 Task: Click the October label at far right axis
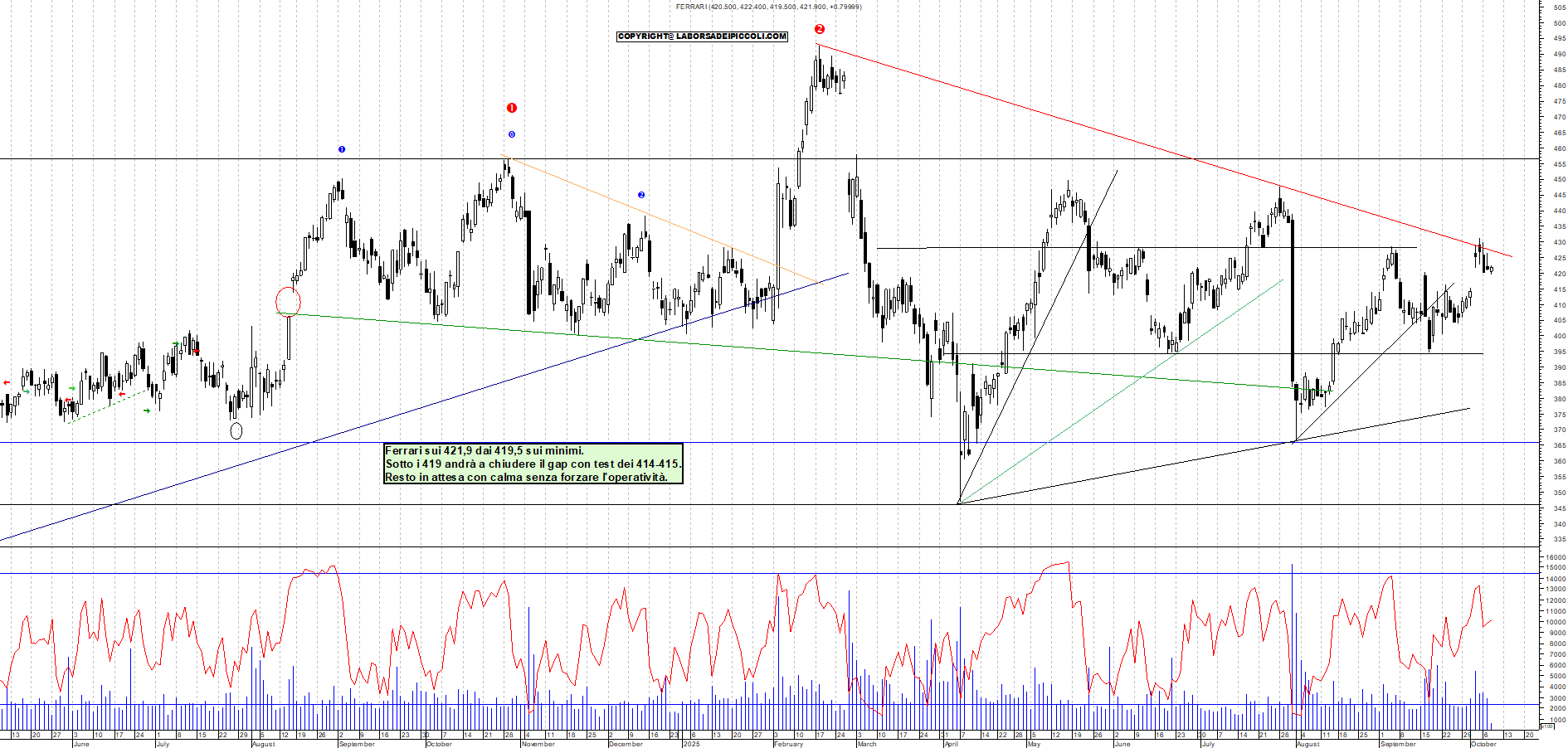pos(1483,744)
